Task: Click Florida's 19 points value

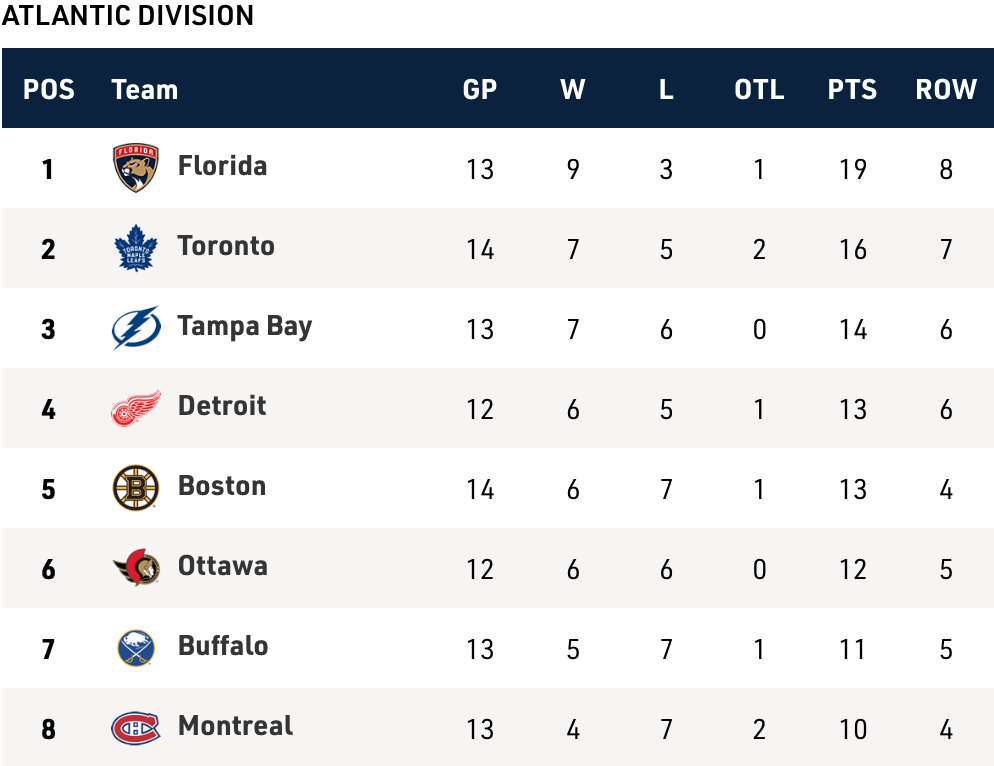Action: pyautogui.click(x=852, y=169)
